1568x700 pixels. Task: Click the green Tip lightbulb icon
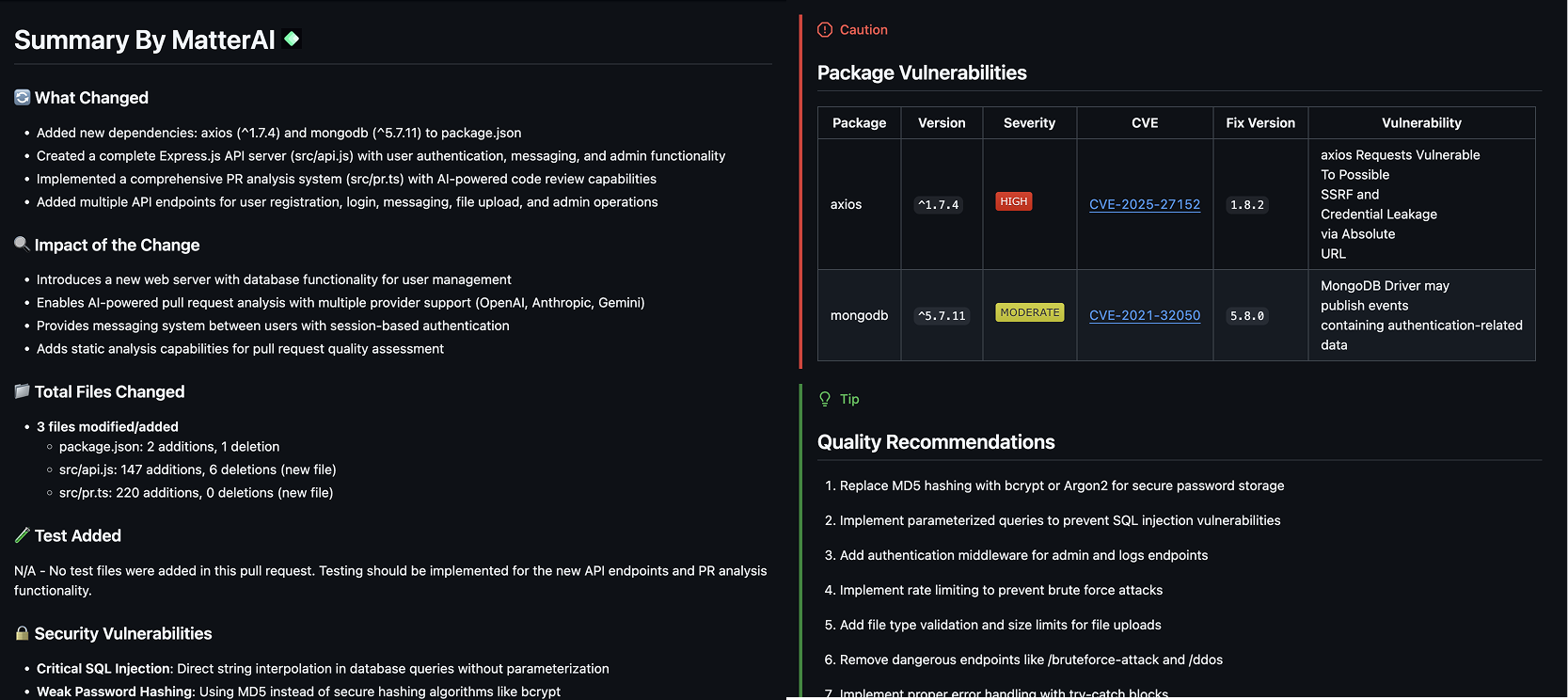pos(825,399)
